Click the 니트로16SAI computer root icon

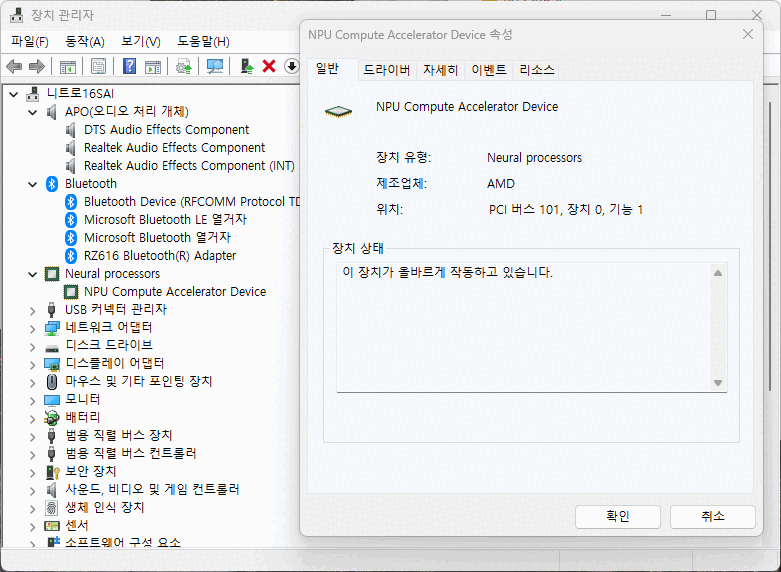pos(33,94)
